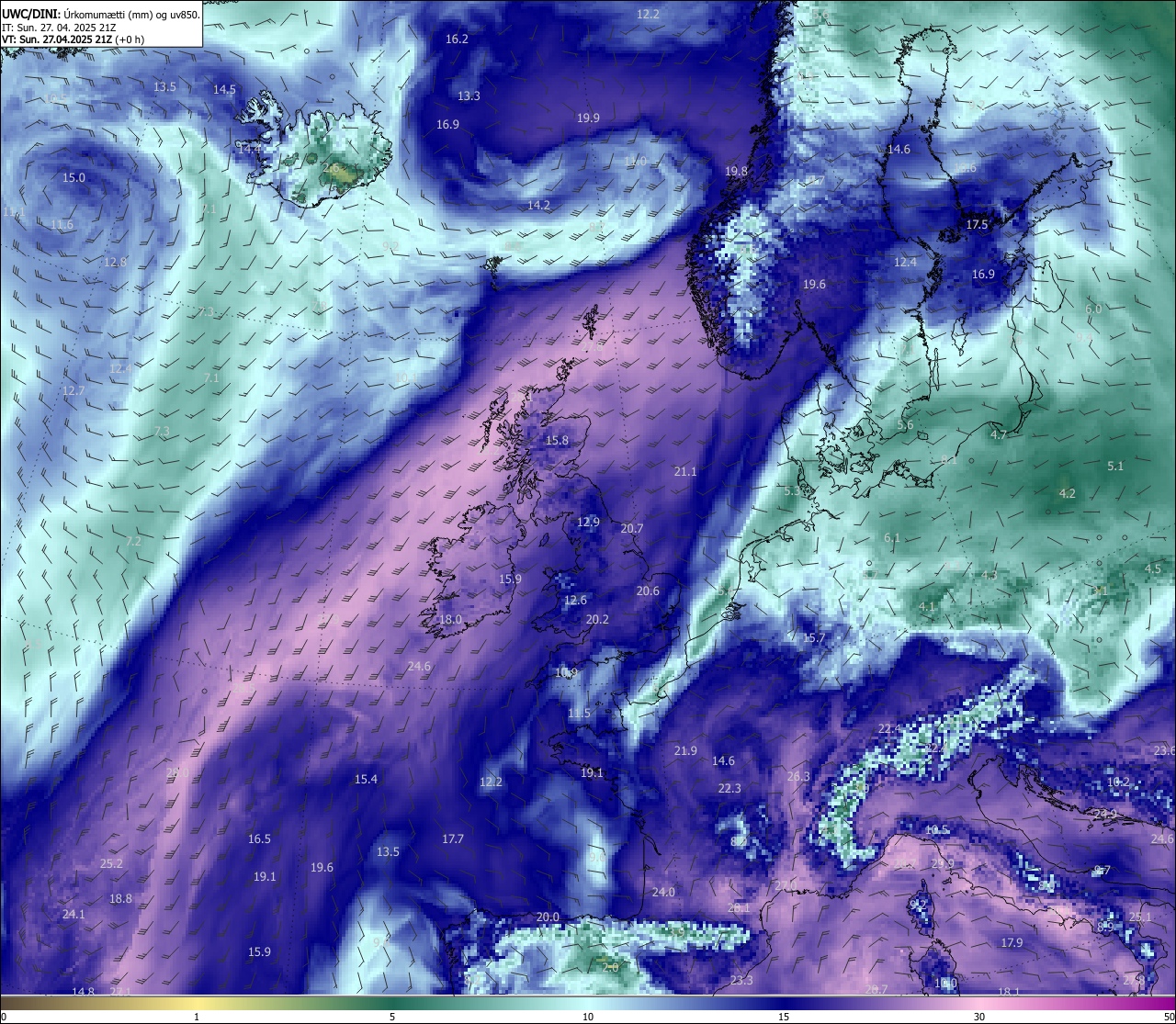Screen dimensions: 1176x1024
Task: Click the VT valid time line with (+0 h)
Action: click(x=74, y=39)
